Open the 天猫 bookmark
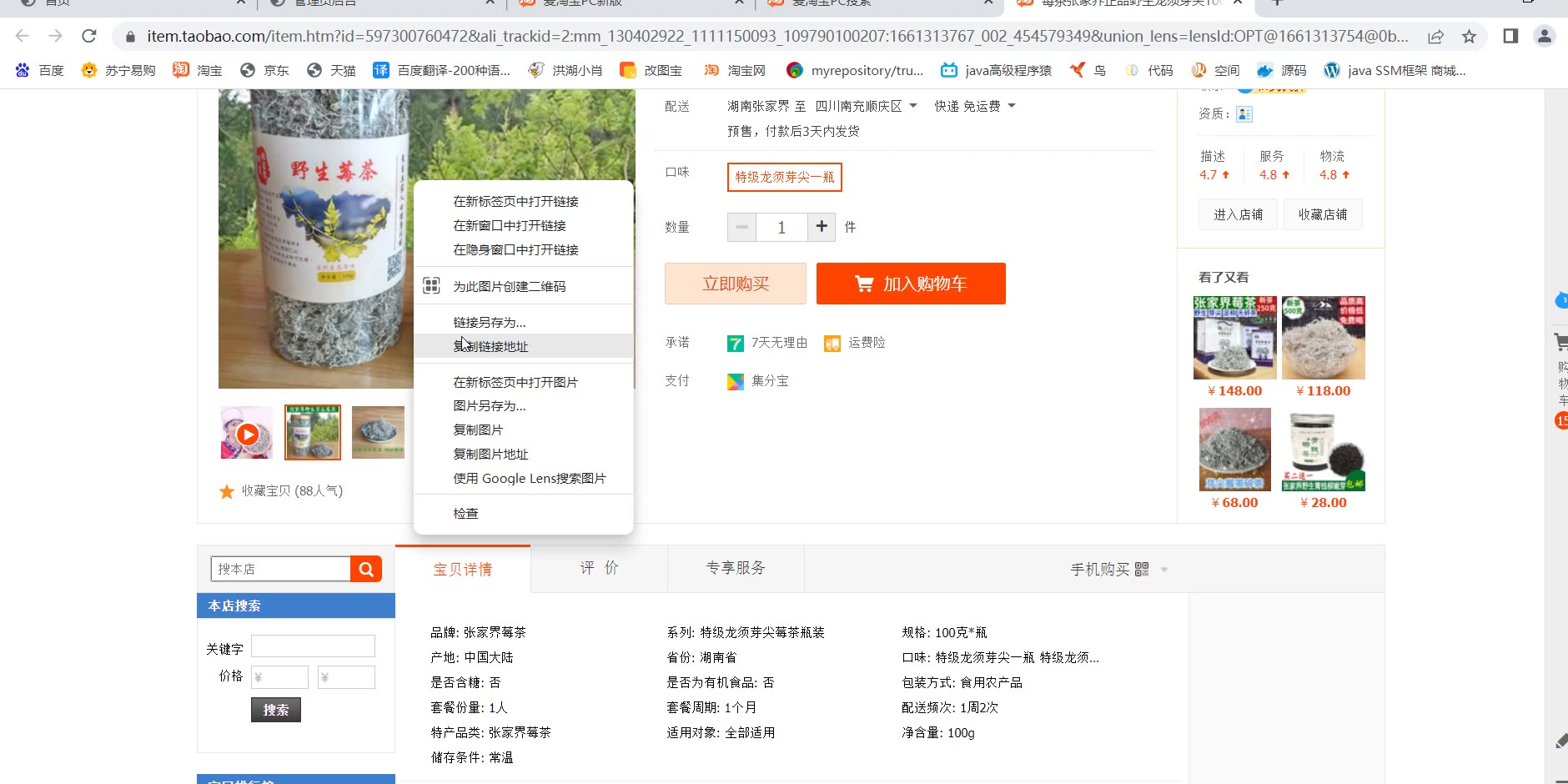The image size is (1568, 784). pos(331,70)
